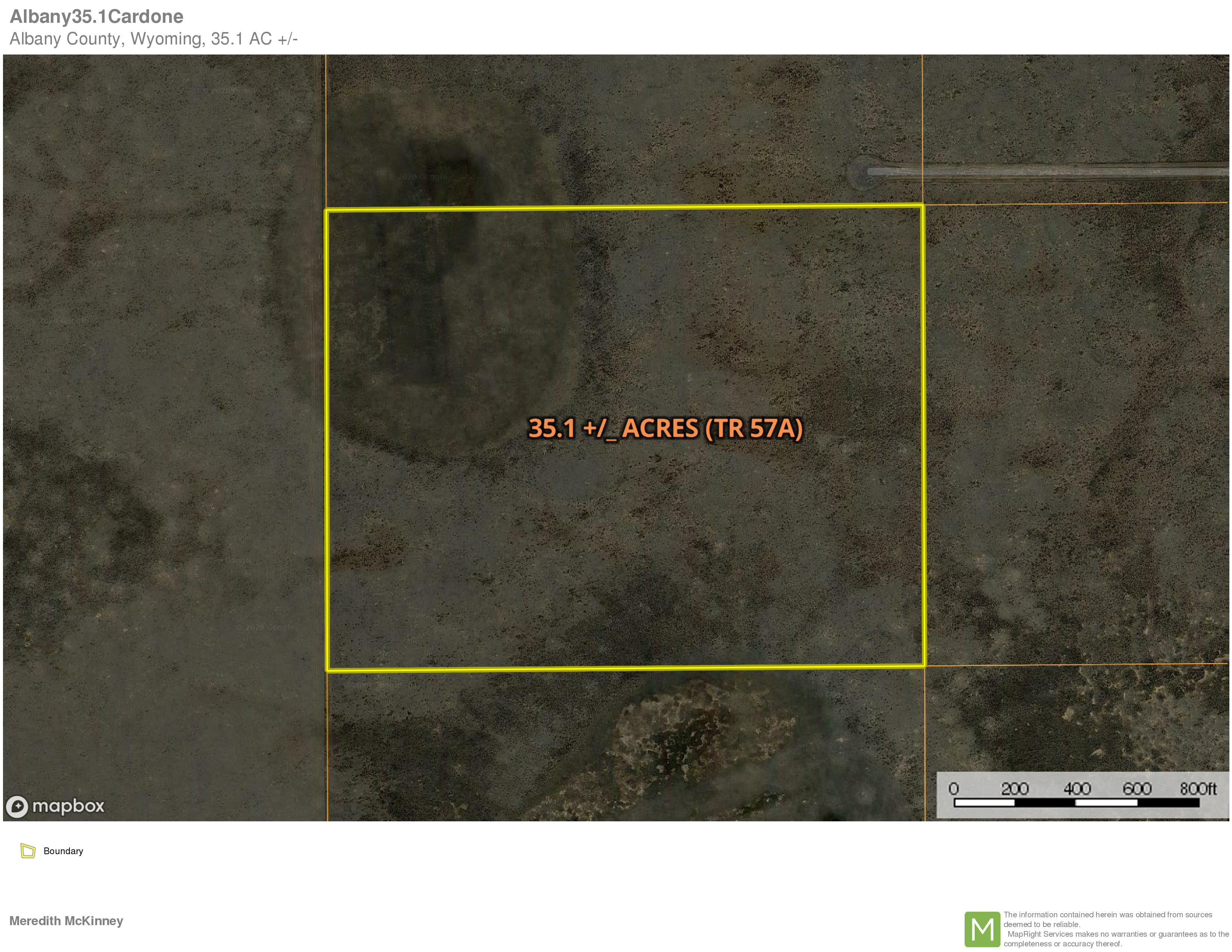Click the 200 label on the scale
Image resolution: width=1232 pixels, height=952 pixels.
click(x=1014, y=788)
